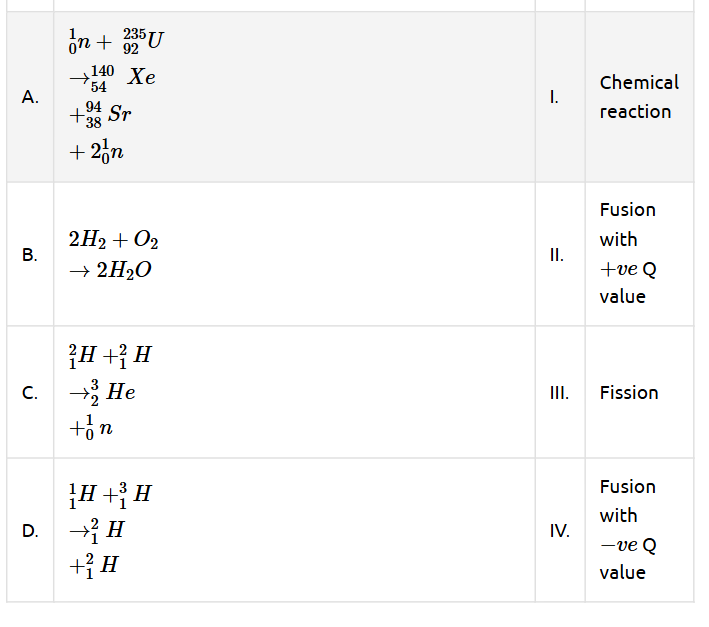Click Roman numeral I
The width and height of the screenshot is (709, 627).
tap(554, 97)
